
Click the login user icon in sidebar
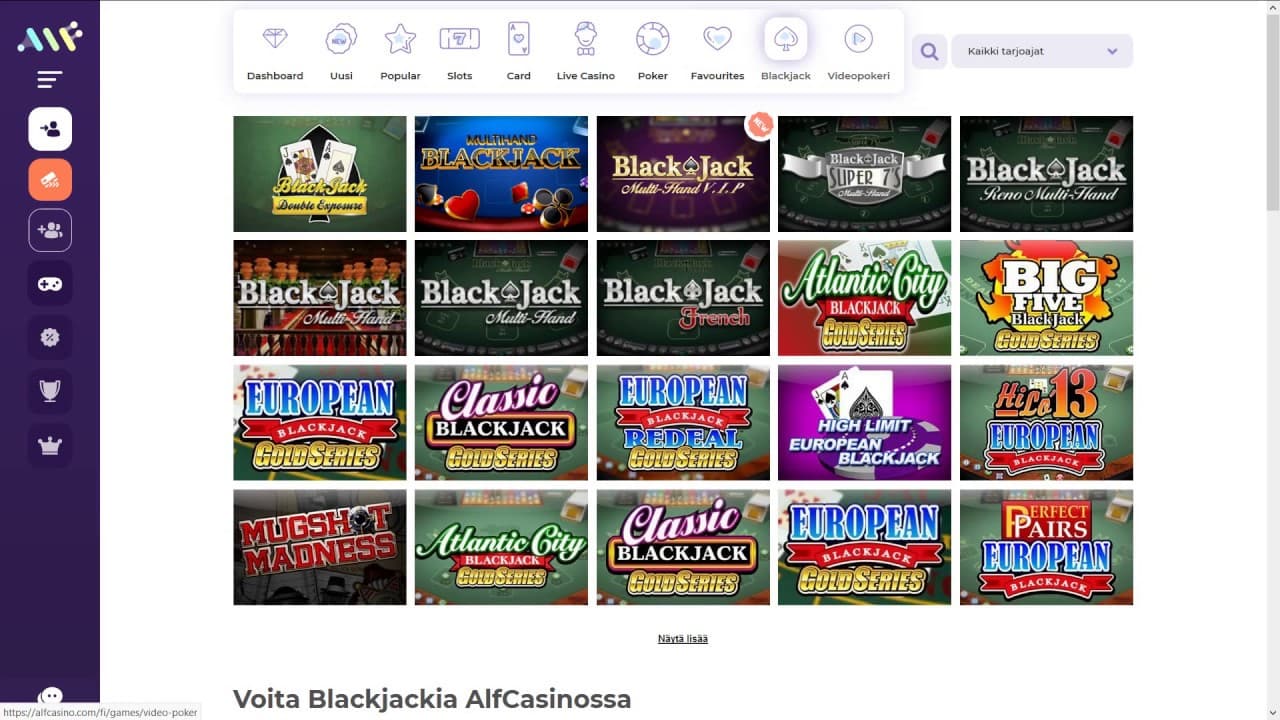[50, 129]
